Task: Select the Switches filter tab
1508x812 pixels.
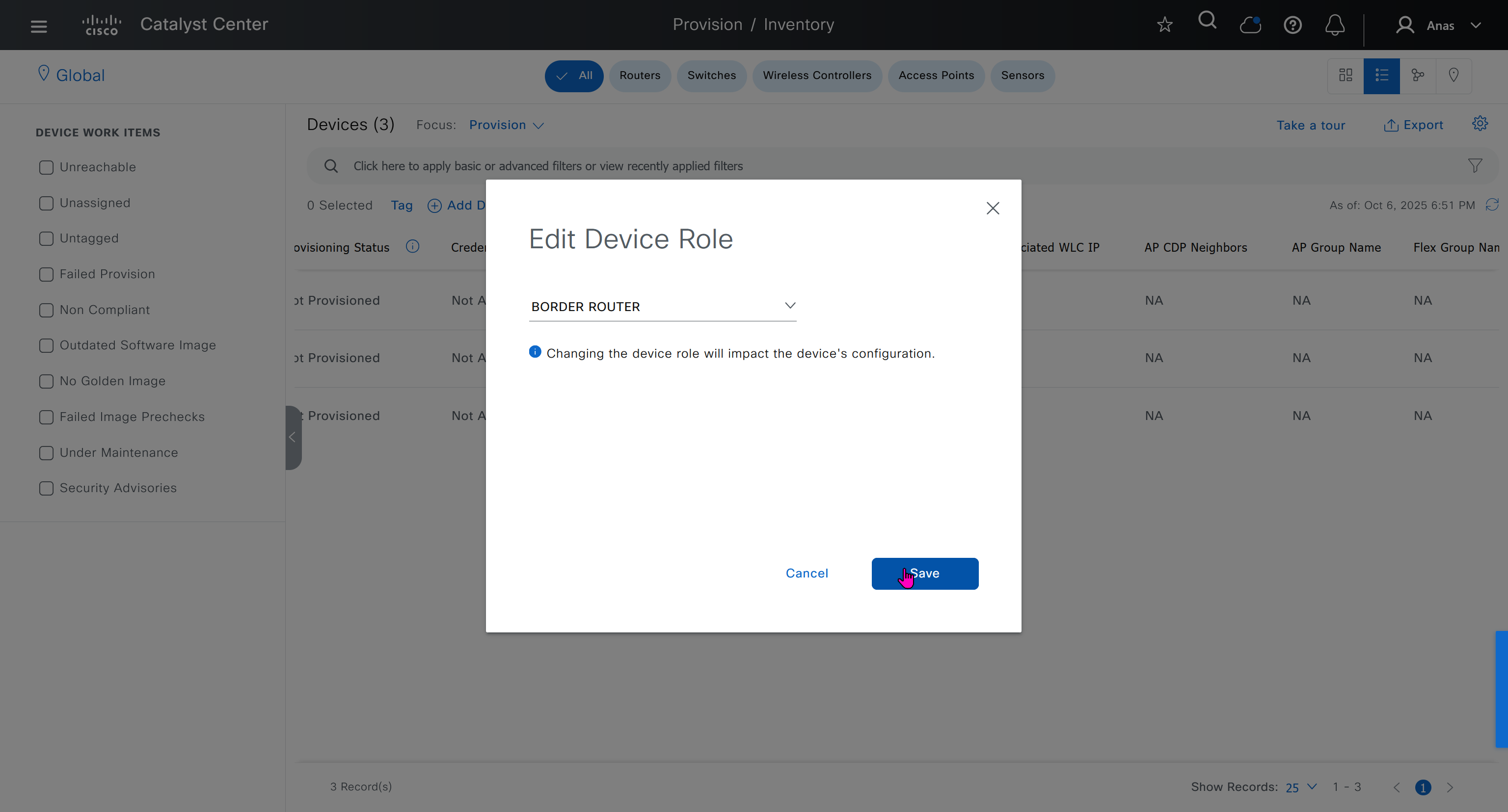Action: point(711,76)
